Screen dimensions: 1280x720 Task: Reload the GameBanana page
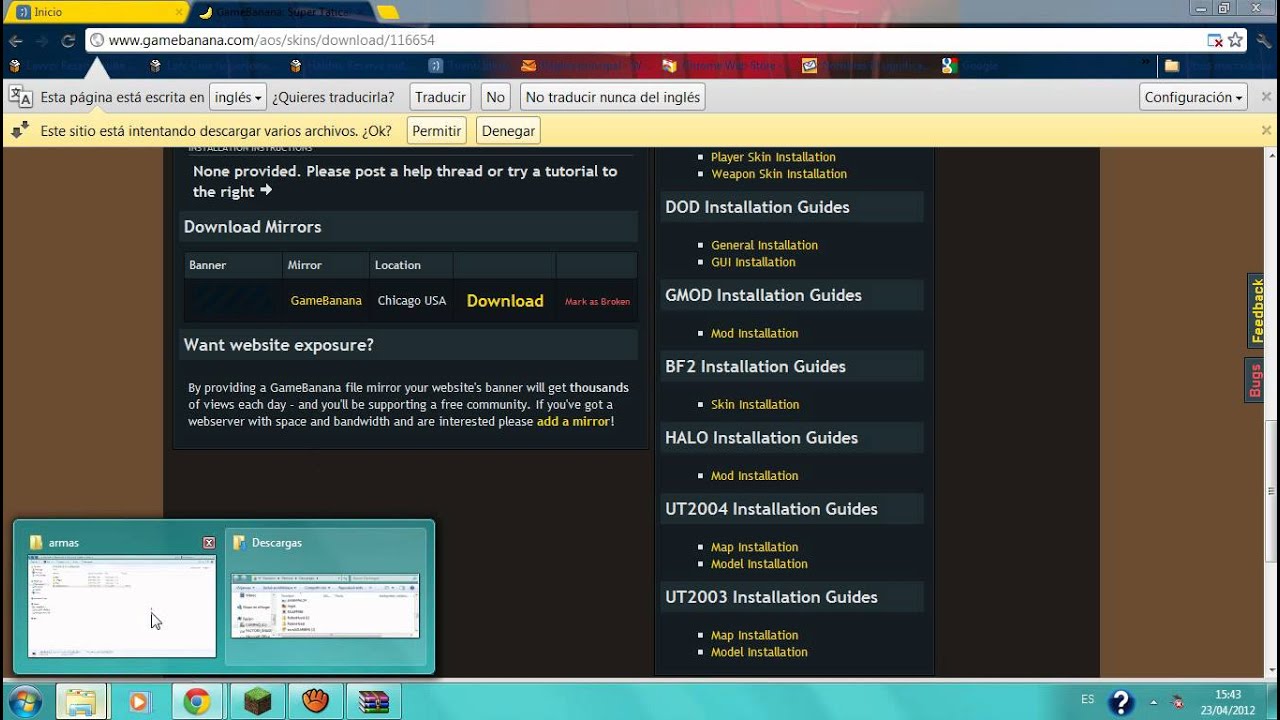tap(68, 41)
